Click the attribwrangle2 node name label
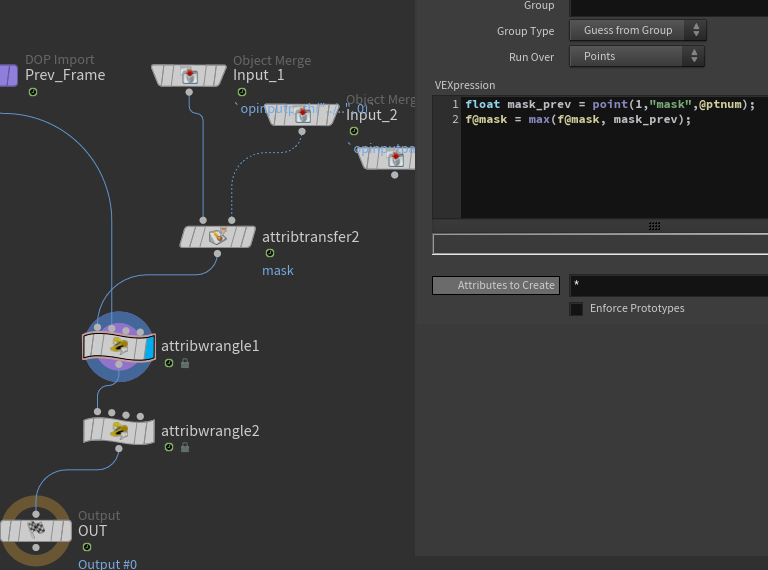This screenshot has width=768, height=570. tap(210, 431)
